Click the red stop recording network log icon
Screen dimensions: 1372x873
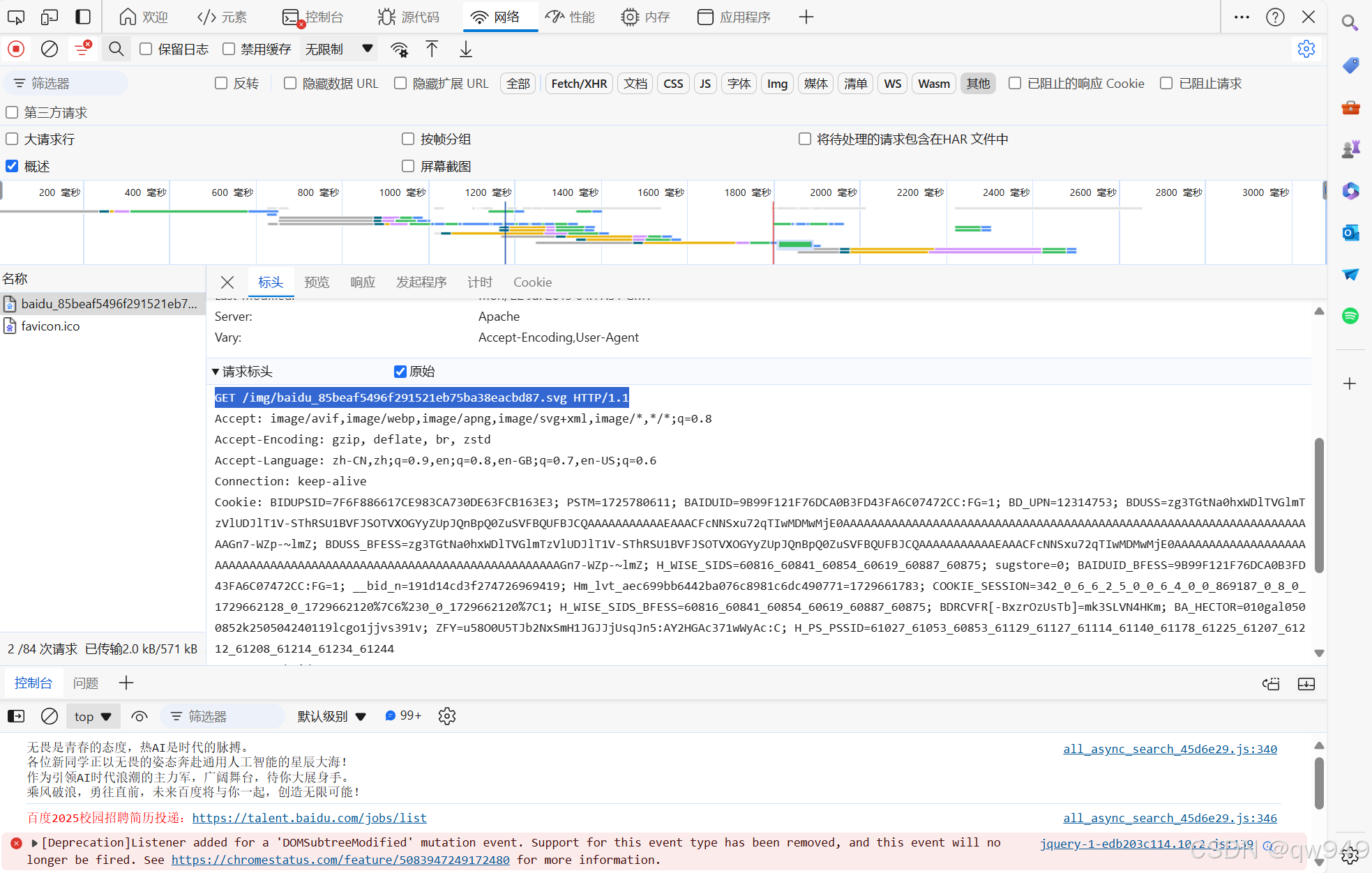tap(15, 49)
